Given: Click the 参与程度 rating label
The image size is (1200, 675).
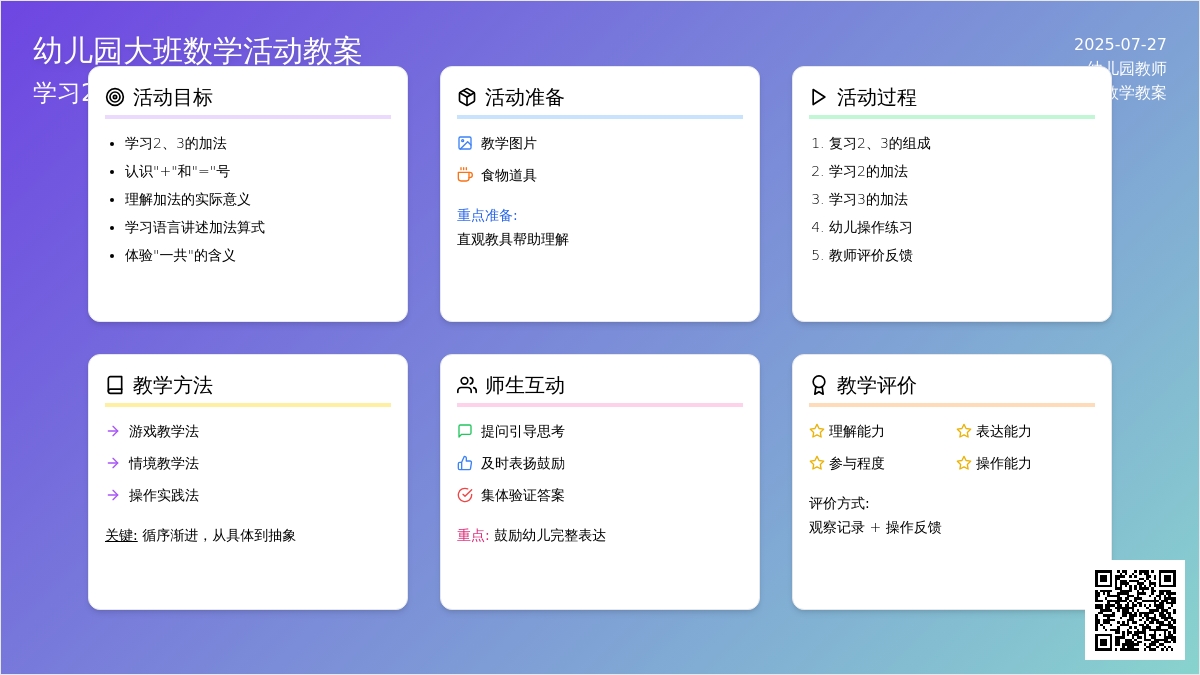Looking at the screenshot, I should coord(857,463).
